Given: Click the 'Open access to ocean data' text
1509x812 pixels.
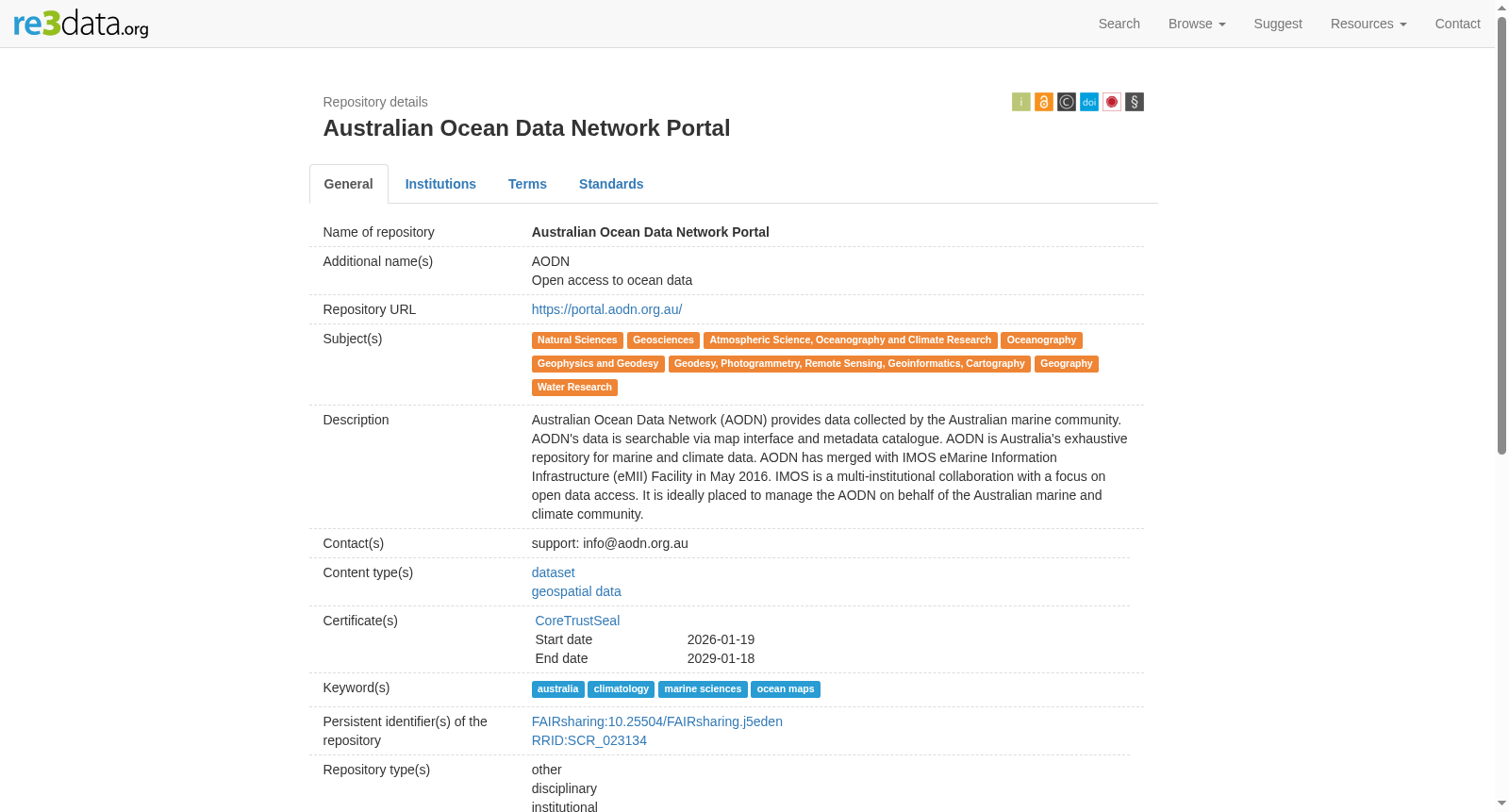Looking at the screenshot, I should (612, 280).
